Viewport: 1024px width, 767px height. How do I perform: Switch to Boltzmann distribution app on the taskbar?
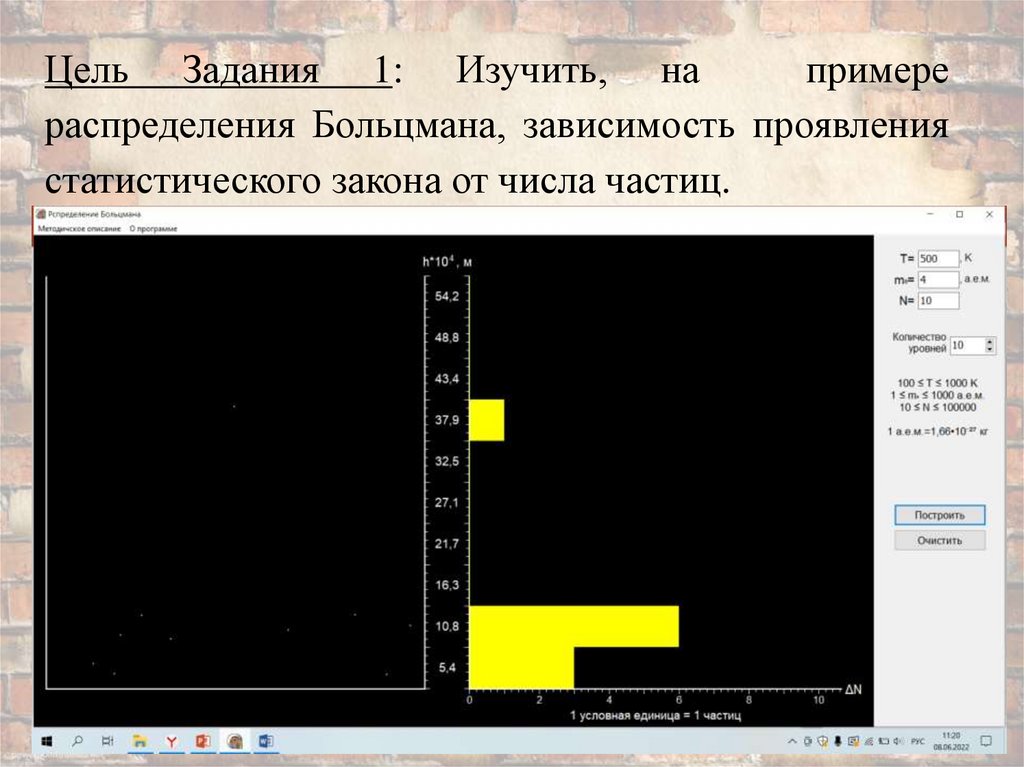pyautogui.click(x=235, y=741)
